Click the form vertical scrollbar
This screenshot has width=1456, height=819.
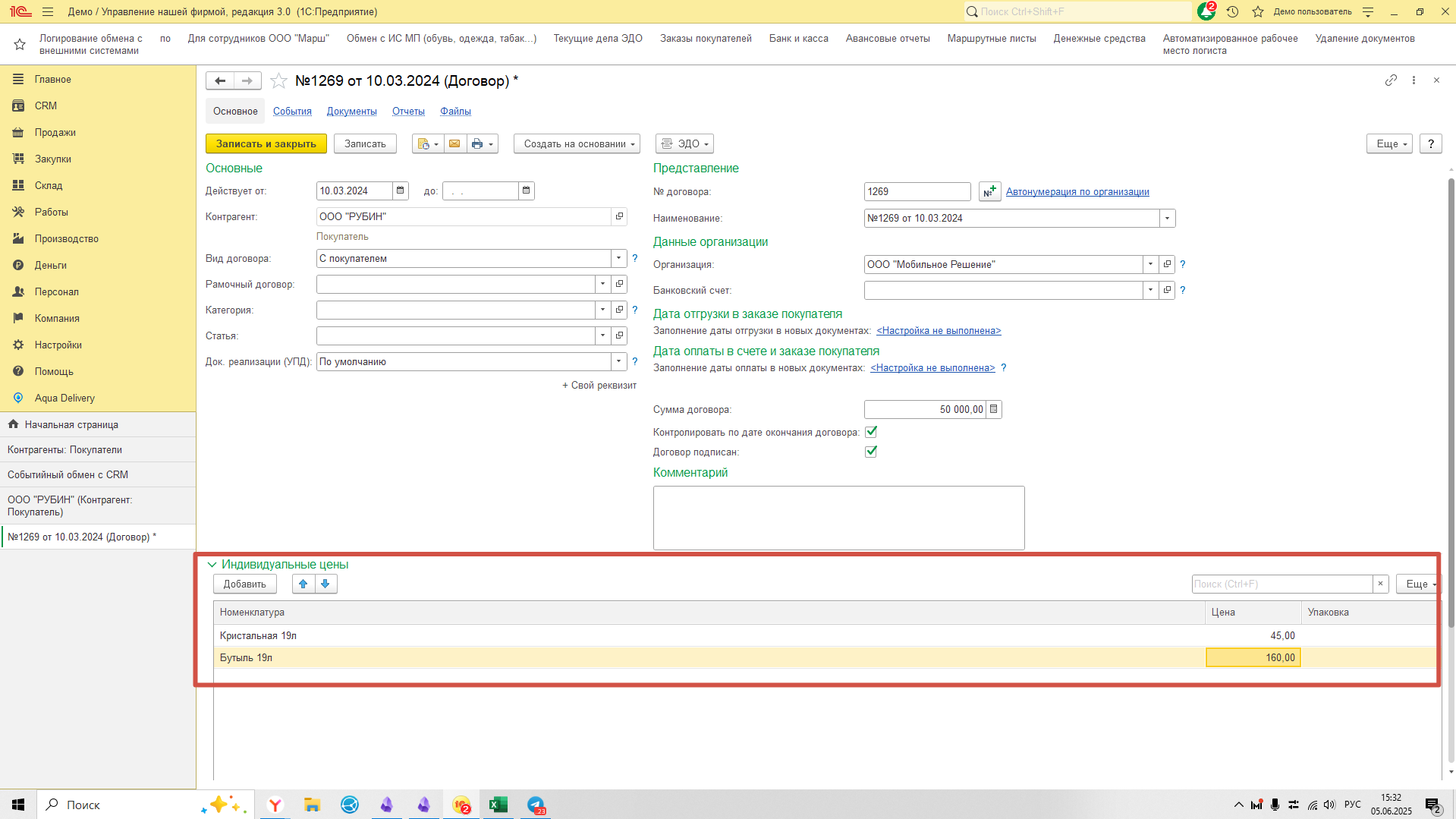pos(1451,402)
